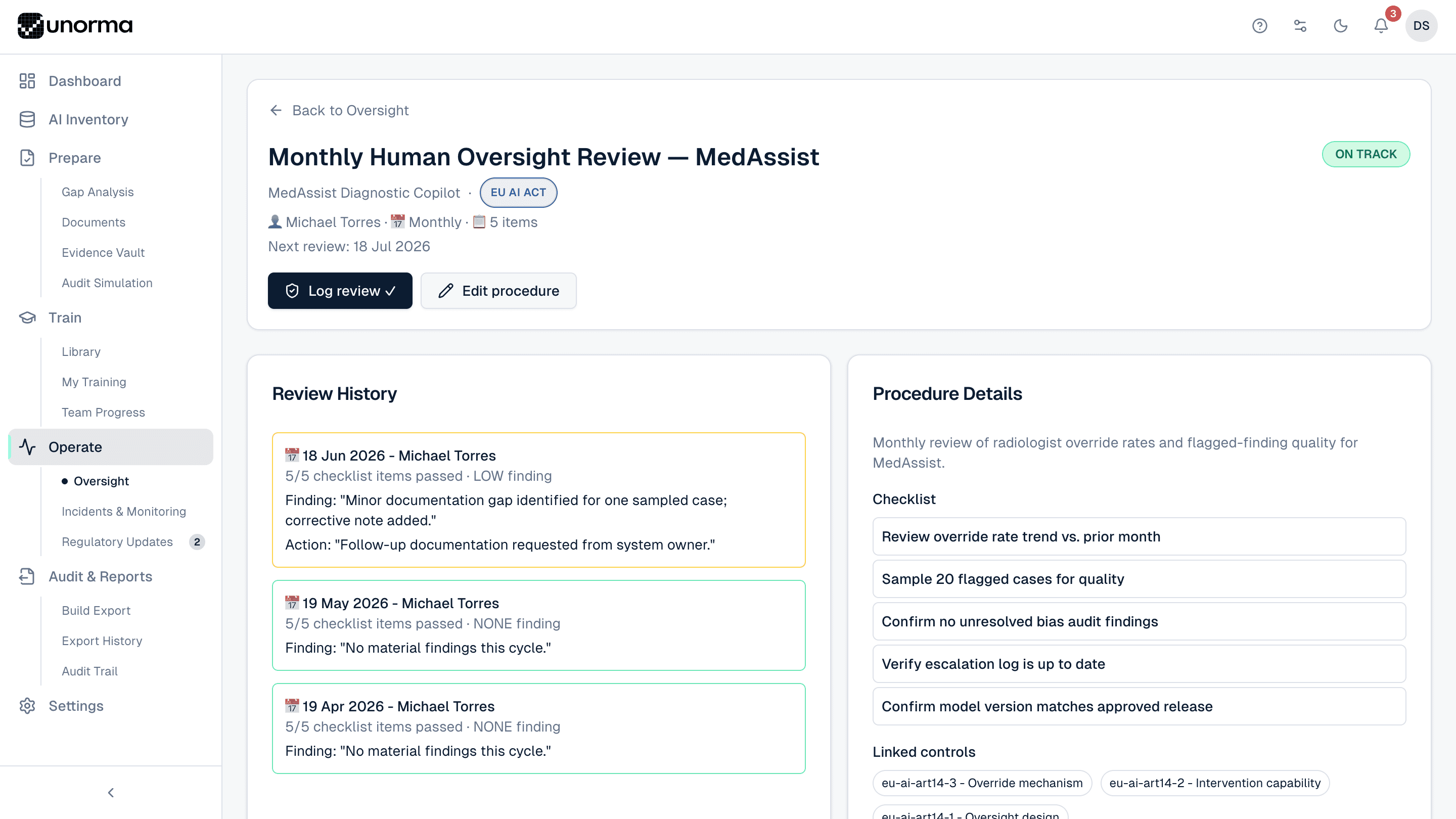This screenshot has height=819, width=1456.
Task: Select checklist item Review override rate trend
Action: click(1139, 536)
